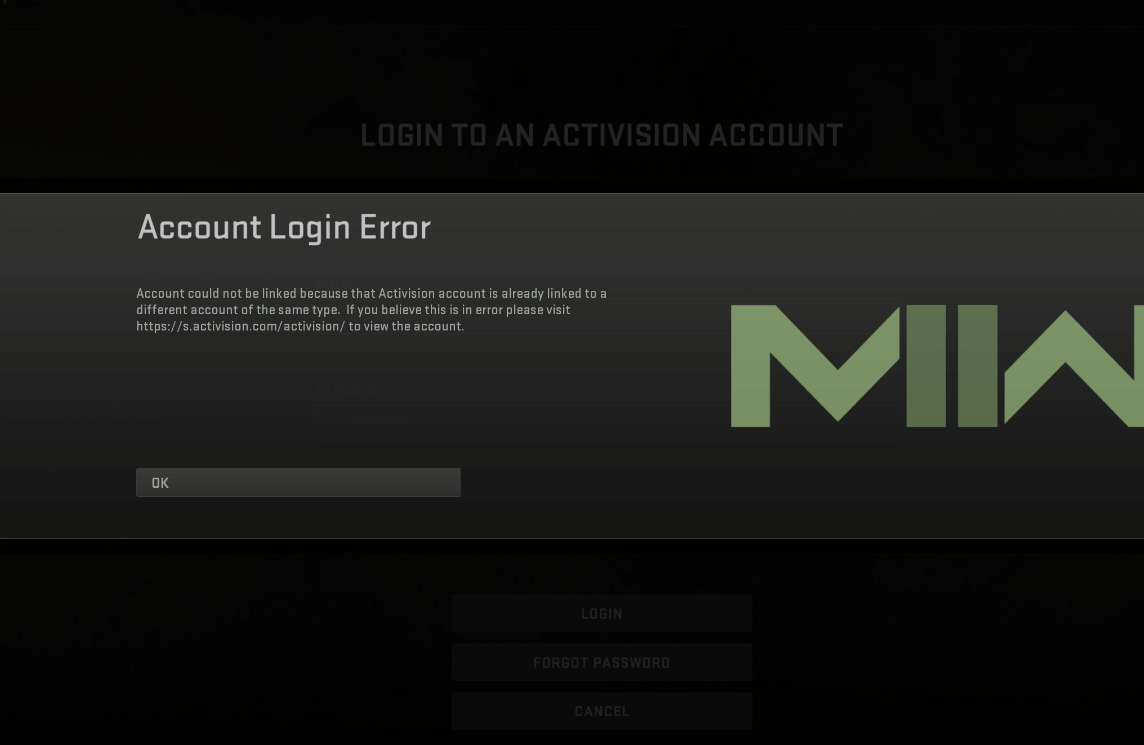
Task: Focus the faint password input field
Action: [x=606, y=422]
